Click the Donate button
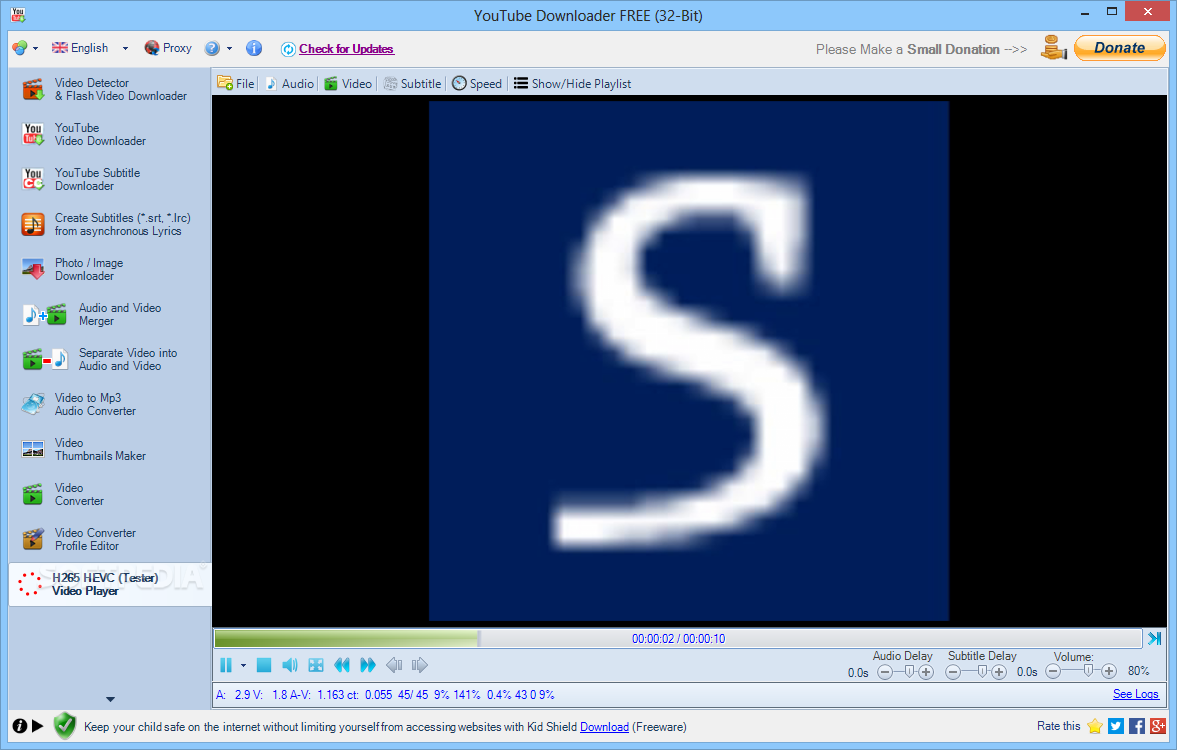This screenshot has height=750, width=1177. [x=1119, y=47]
